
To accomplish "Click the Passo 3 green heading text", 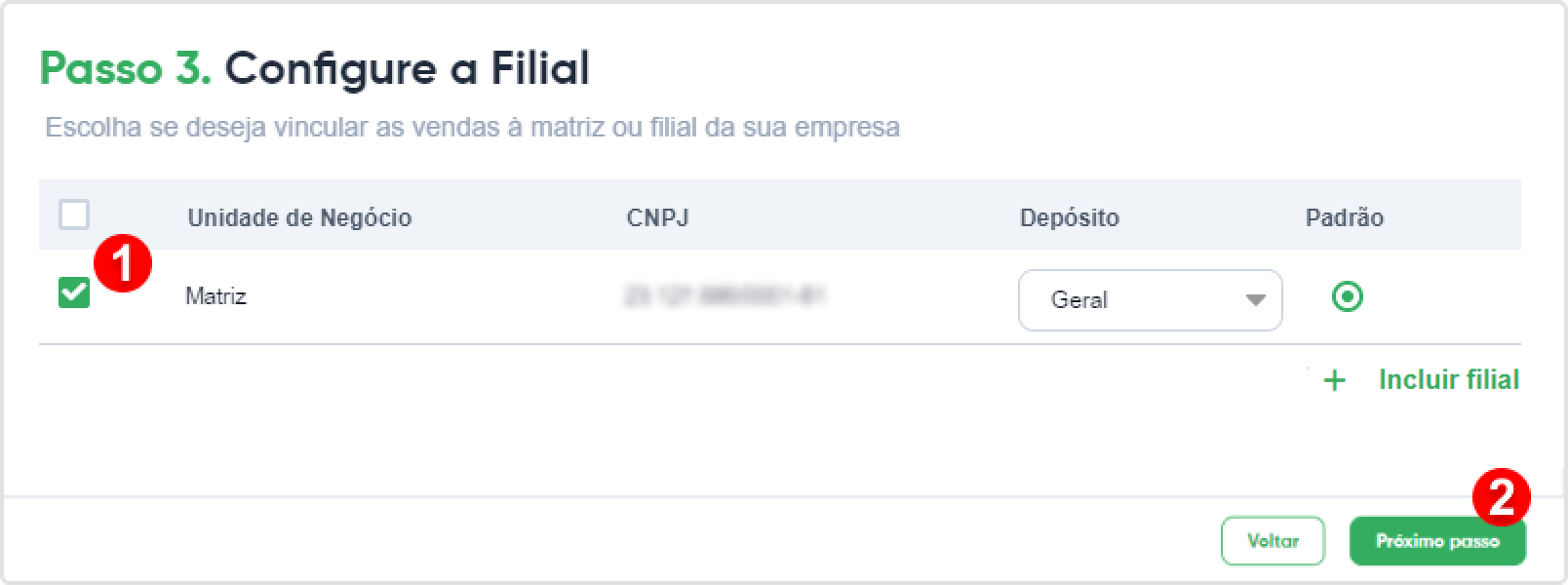I will click(126, 69).
